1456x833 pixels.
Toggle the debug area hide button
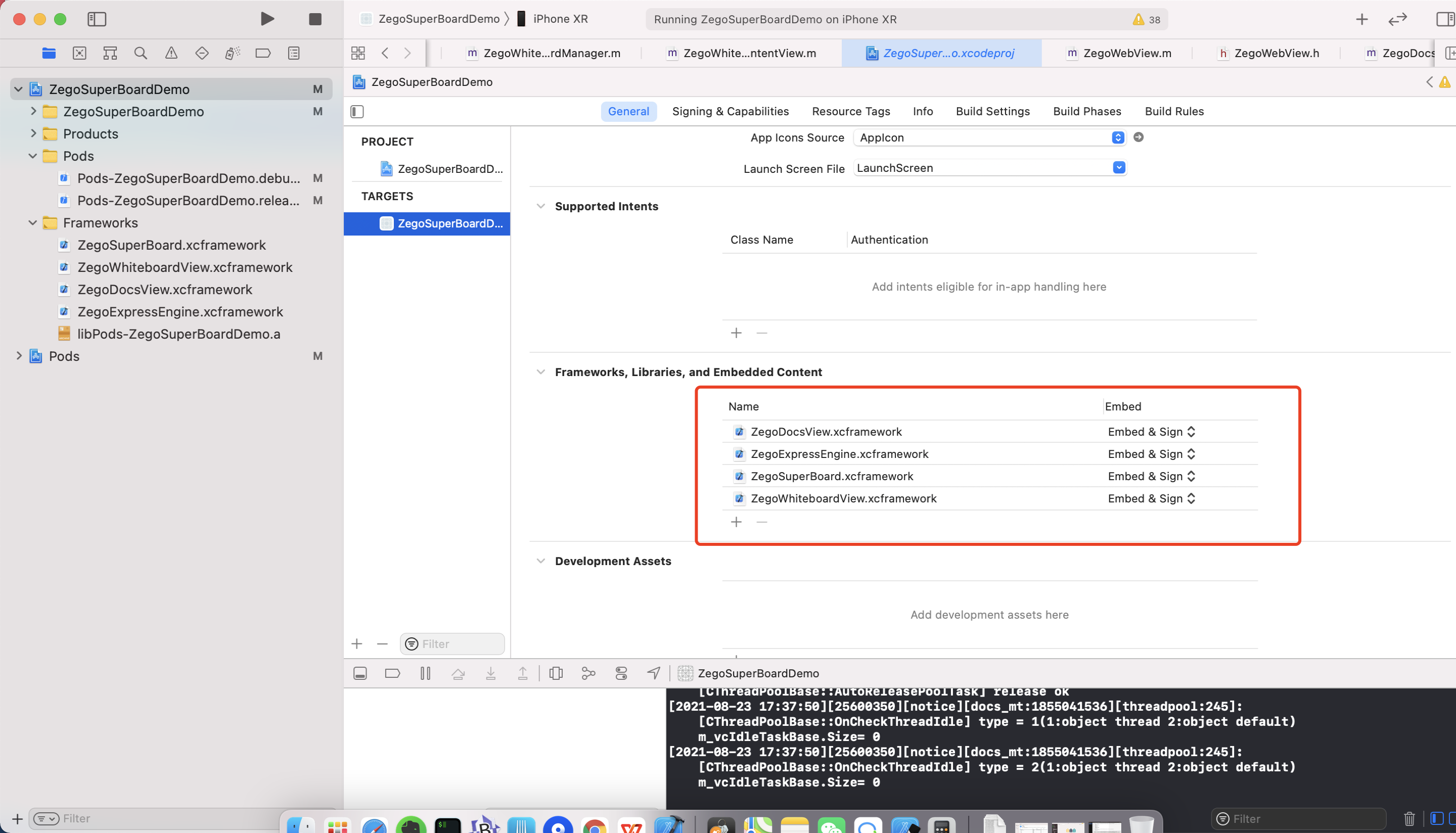[360, 673]
